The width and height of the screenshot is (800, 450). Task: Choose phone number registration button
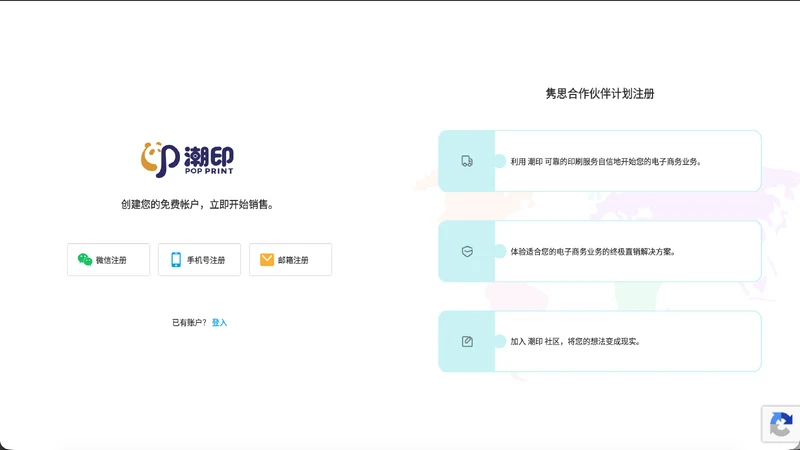pyautogui.click(x=199, y=260)
